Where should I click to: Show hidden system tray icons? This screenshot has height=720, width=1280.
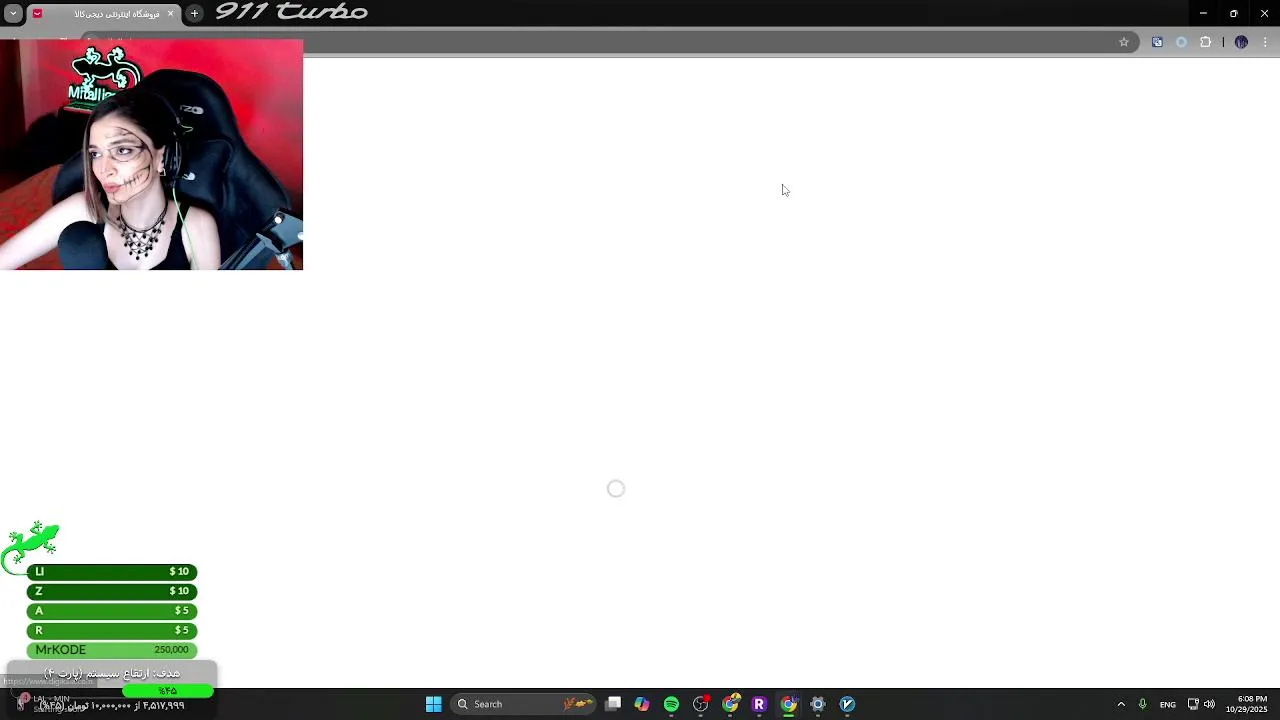(1121, 704)
